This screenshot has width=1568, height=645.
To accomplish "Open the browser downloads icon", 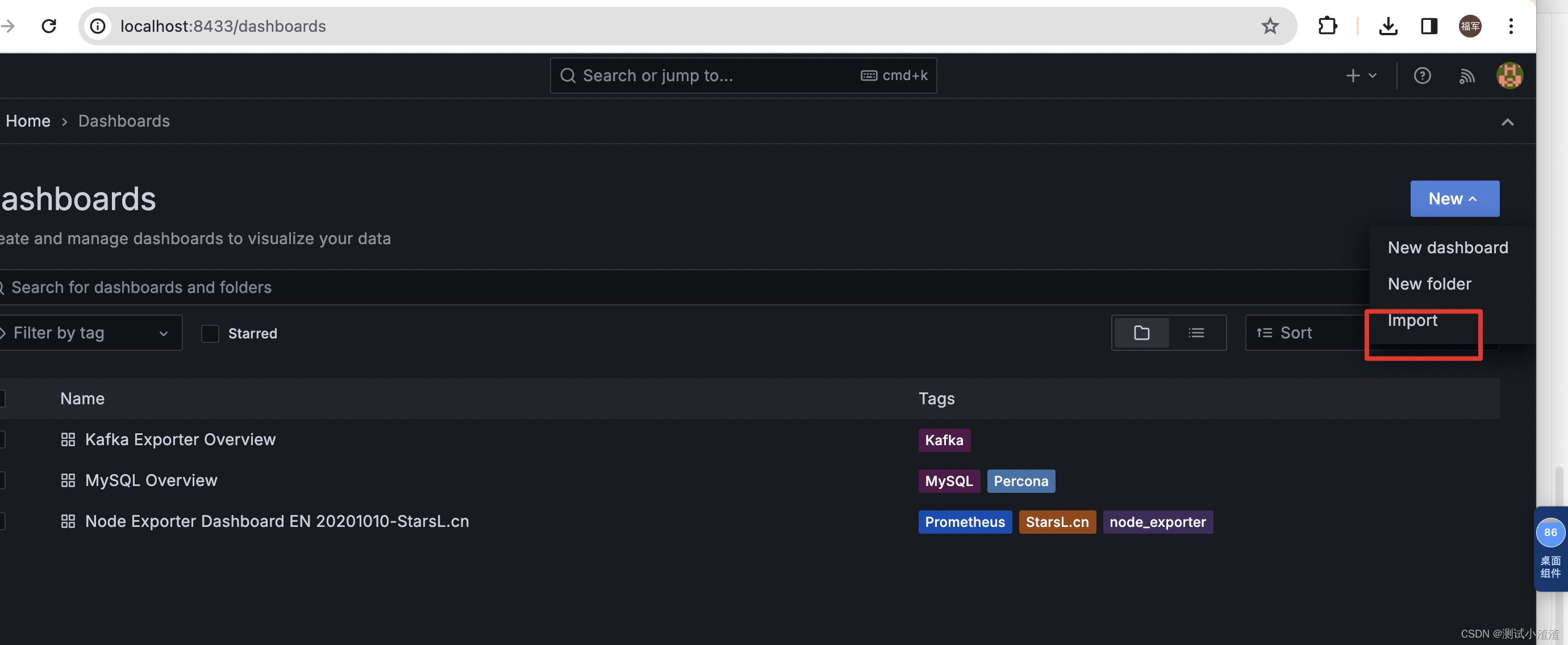I will tap(1388, 26).
